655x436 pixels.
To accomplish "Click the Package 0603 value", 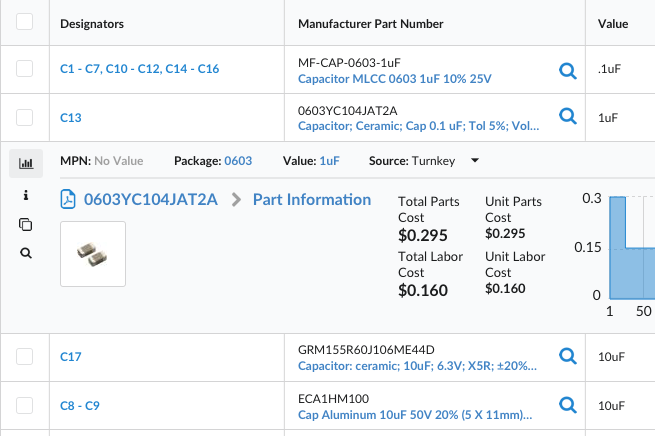I will tap(238, 161).
